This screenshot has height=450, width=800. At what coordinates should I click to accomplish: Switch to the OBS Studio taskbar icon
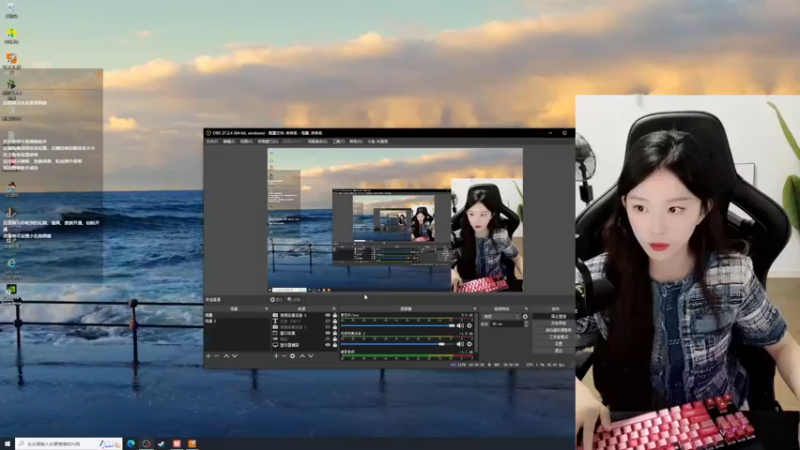point(146,444)
